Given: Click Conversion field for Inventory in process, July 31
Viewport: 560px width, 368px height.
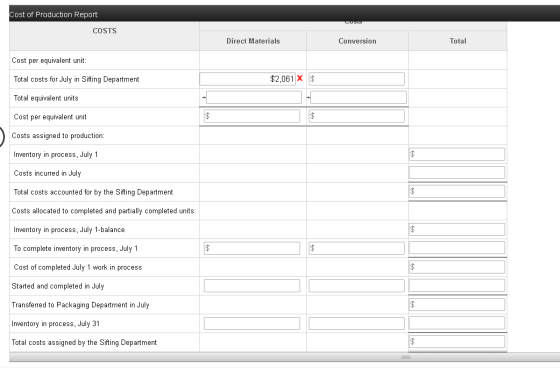Looking at the screenshot, I should tap(356, 323).
